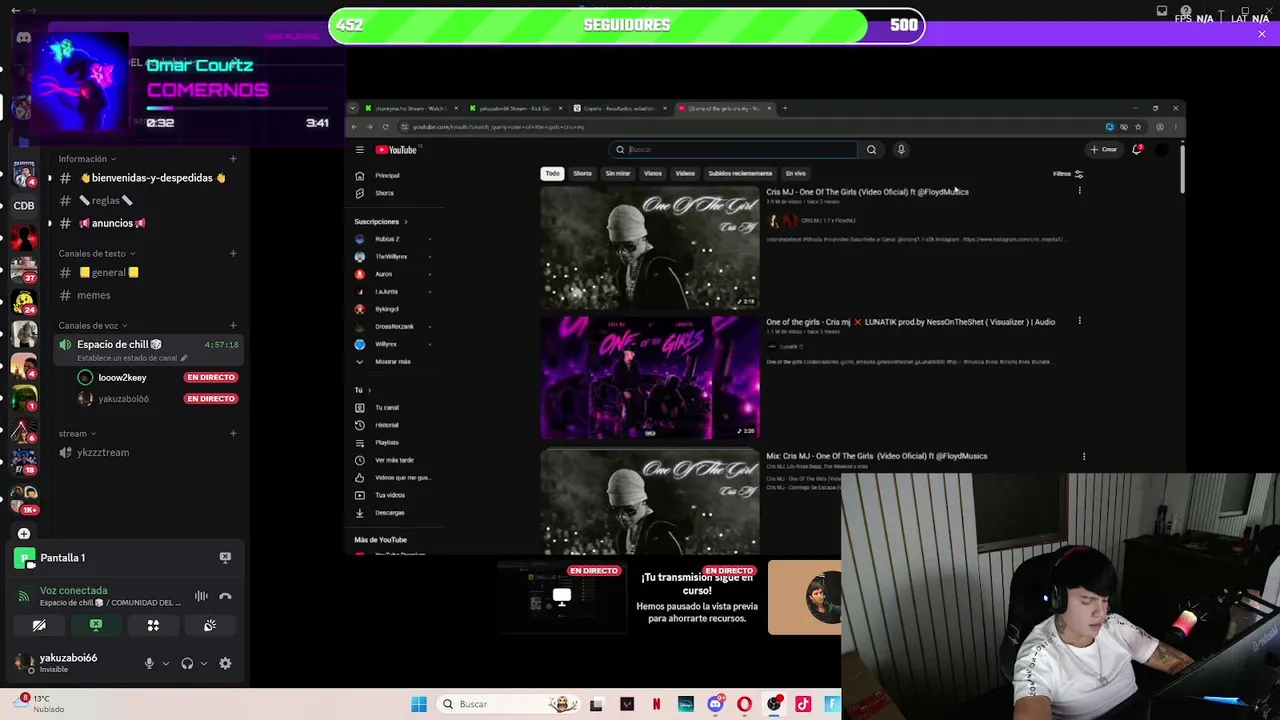Click the Crear button on YouTube
This screenshot has width=1280, height=720.
point(1104,150)
